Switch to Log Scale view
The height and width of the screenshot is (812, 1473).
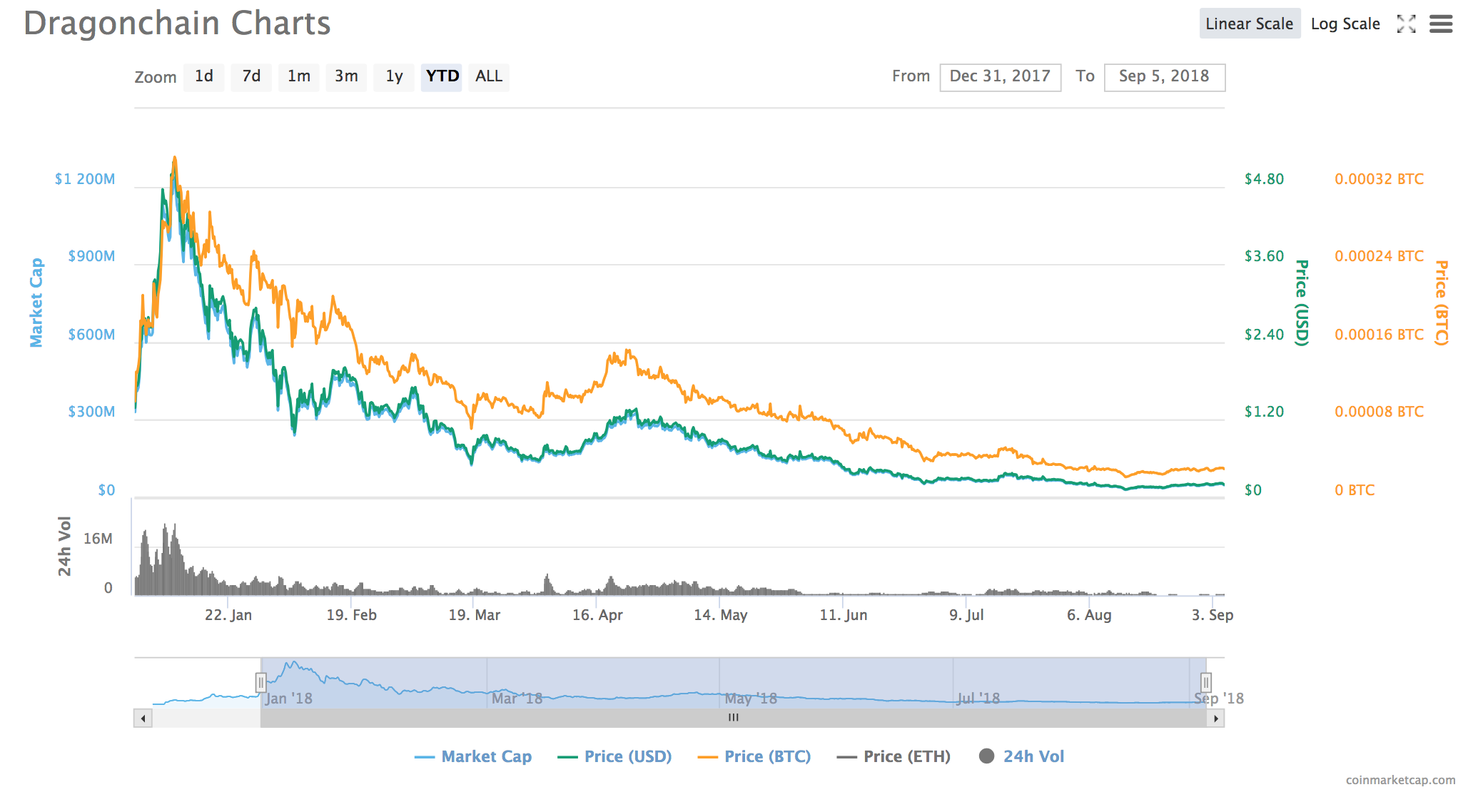point(1345,24)
